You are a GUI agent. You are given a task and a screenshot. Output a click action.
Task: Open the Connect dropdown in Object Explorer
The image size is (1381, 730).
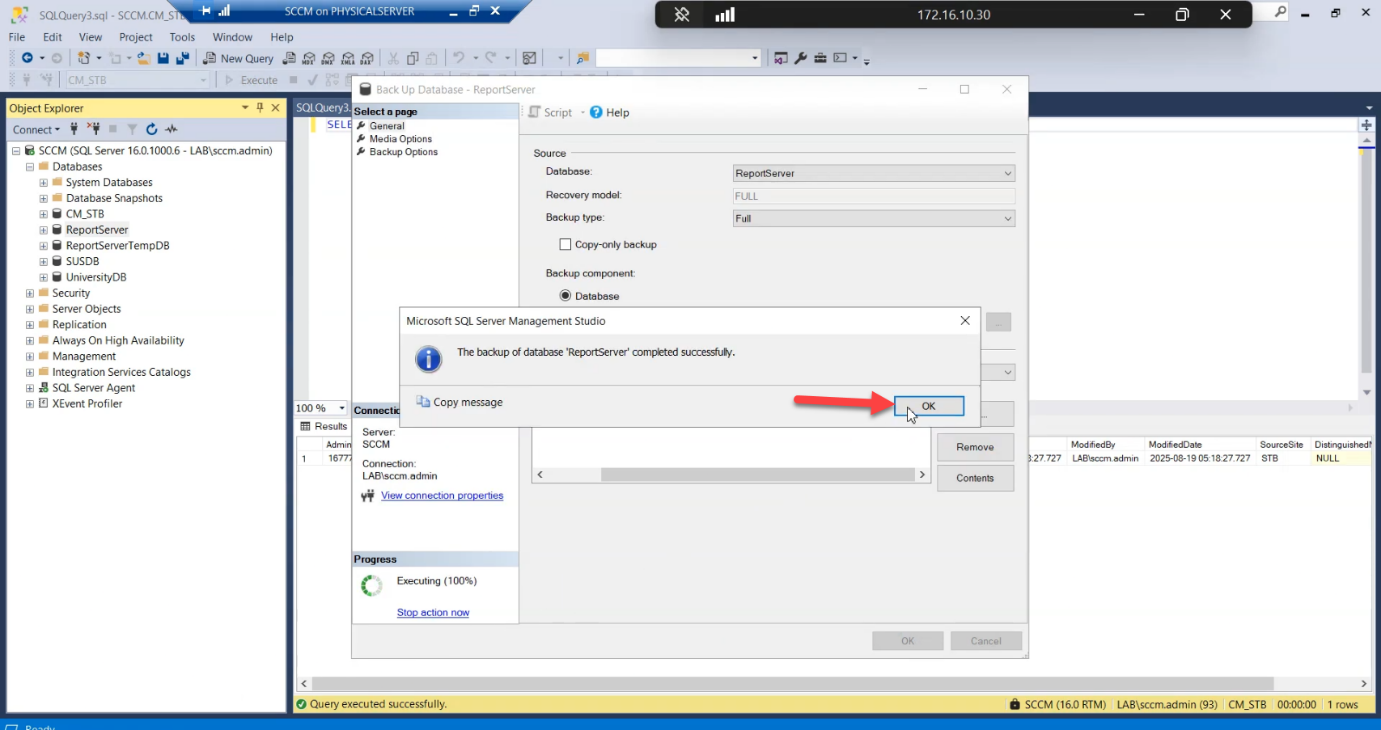click(x=36, y=129)
